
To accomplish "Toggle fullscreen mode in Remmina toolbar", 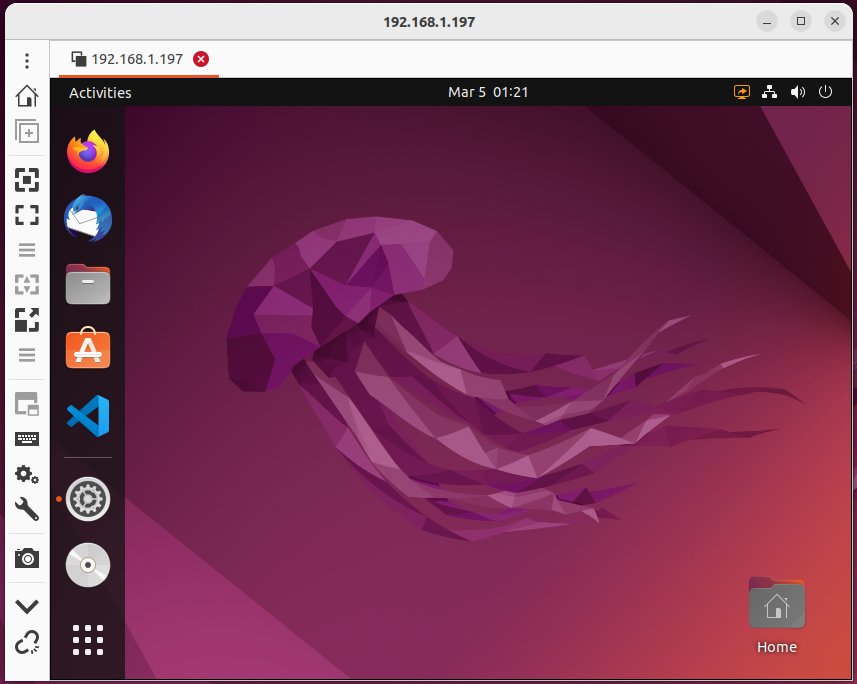I will (x=27, y=215).
